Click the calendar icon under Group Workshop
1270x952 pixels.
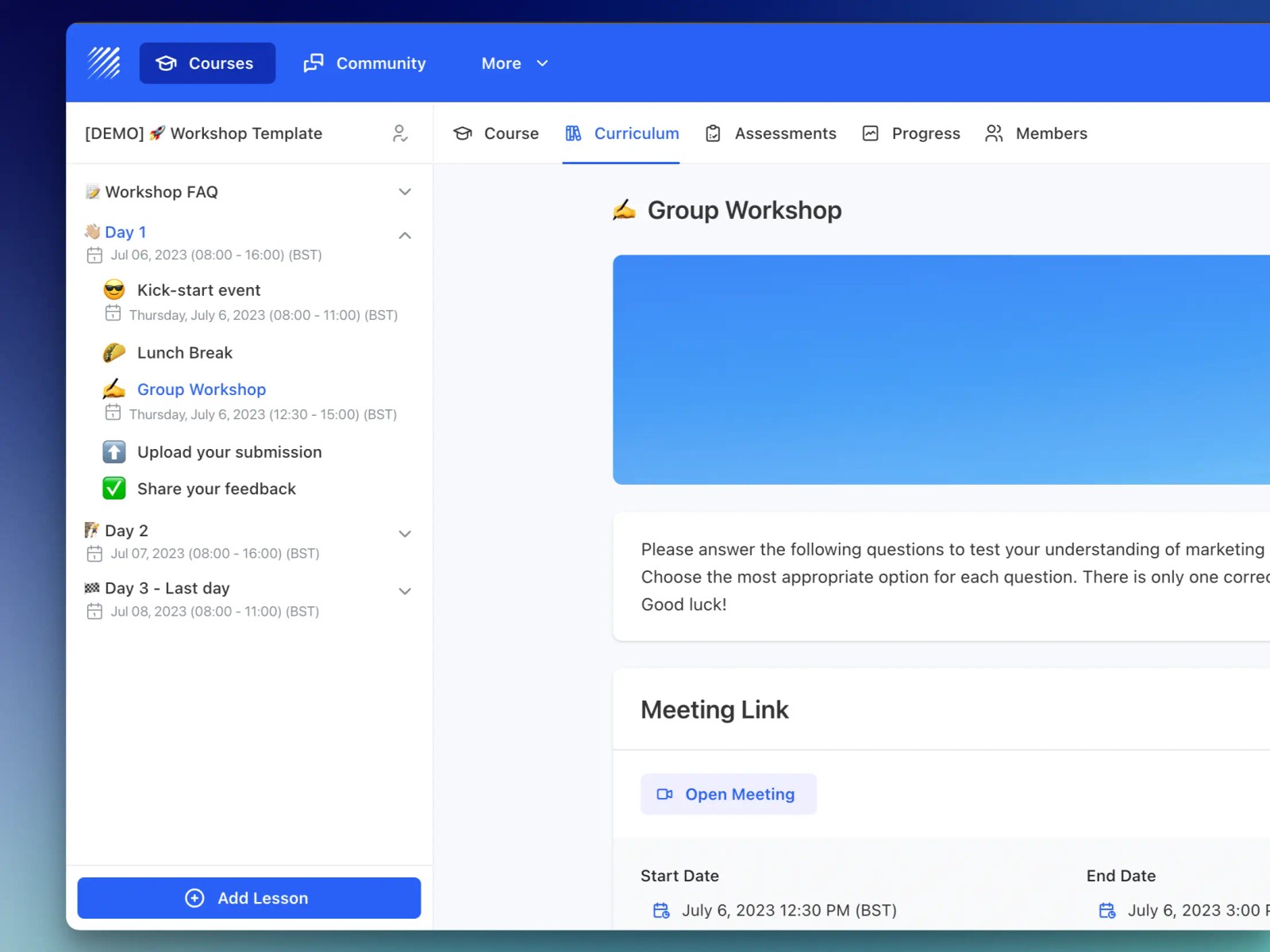pos(114,413)
